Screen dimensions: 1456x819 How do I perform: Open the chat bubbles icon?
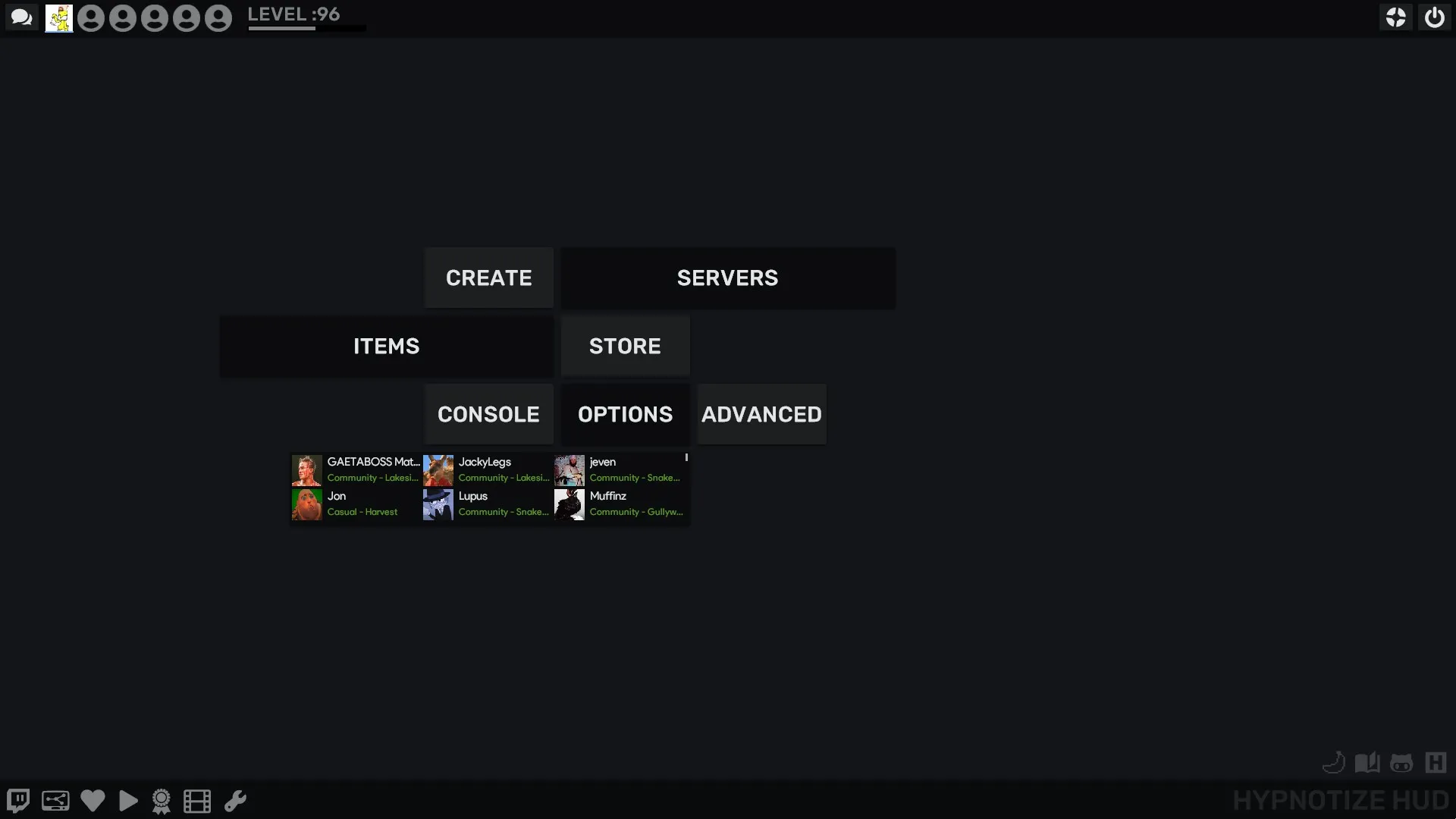22,17
